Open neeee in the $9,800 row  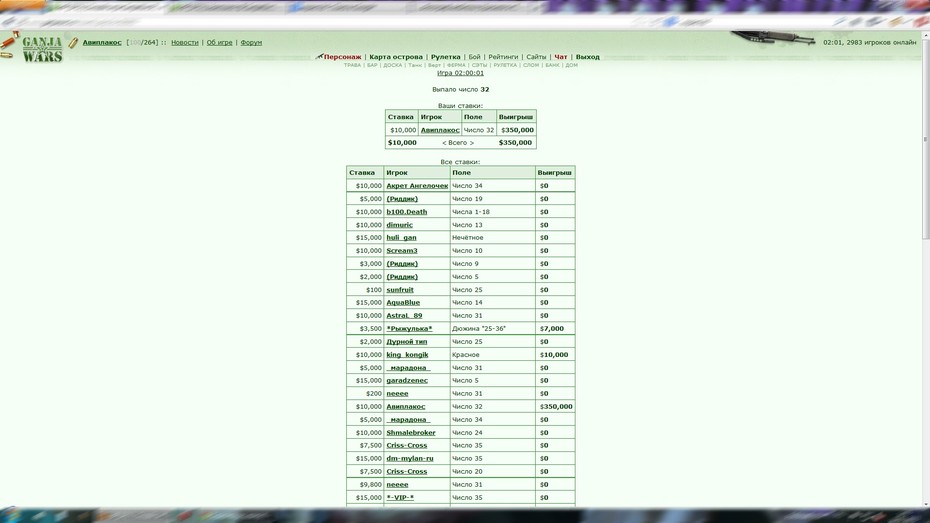(x=397, y=484)
